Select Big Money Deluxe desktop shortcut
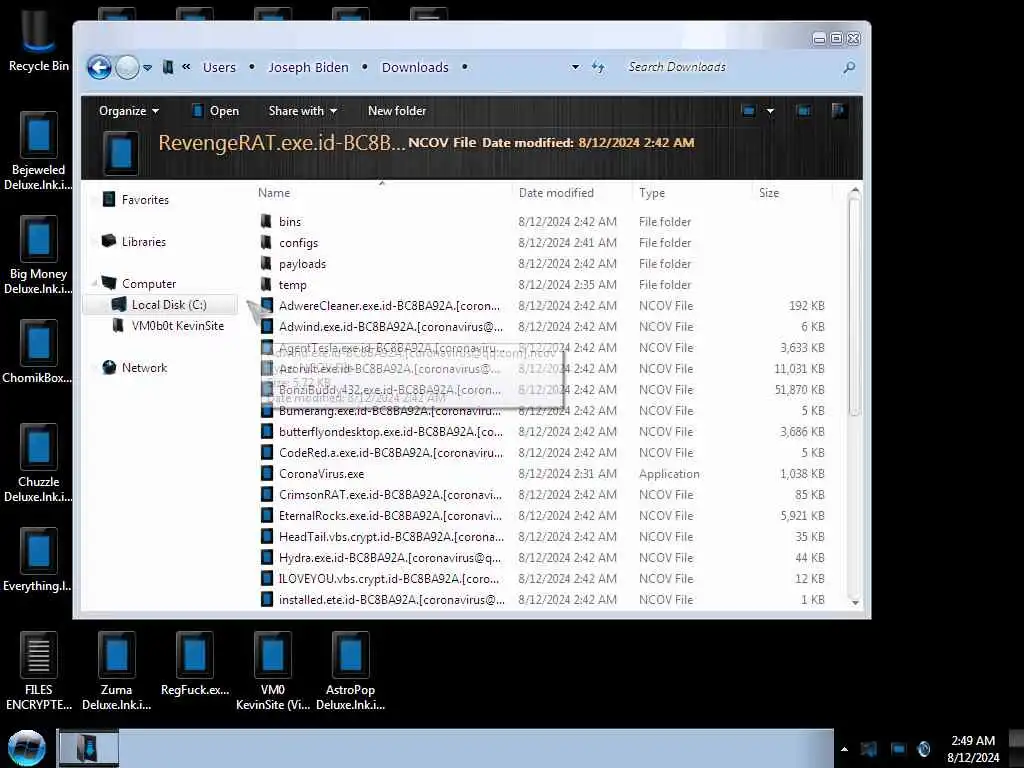 pyautogui.click(x=38, y=255)
